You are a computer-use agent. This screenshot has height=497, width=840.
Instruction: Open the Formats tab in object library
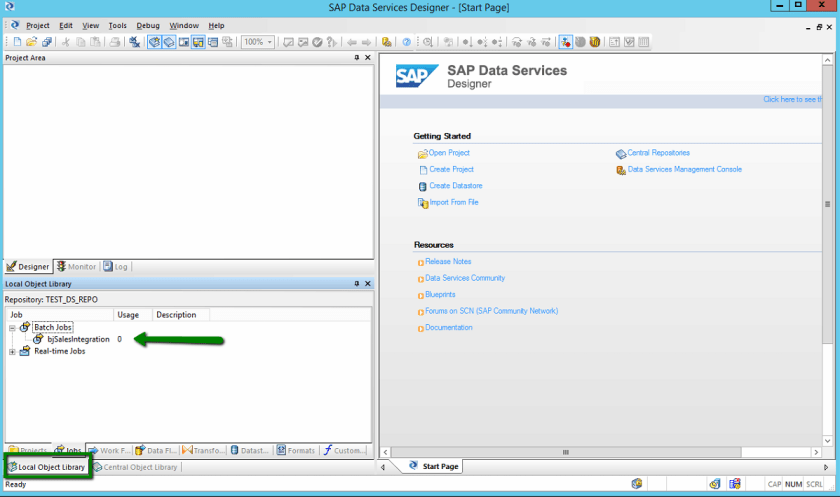296,451
